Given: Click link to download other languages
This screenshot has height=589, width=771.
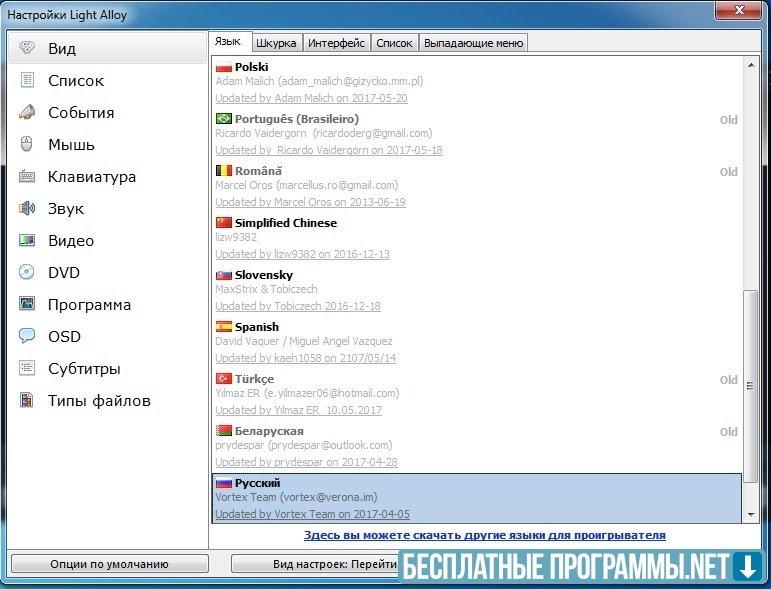Looking at the screenshot, I should [x=484, y=535].
